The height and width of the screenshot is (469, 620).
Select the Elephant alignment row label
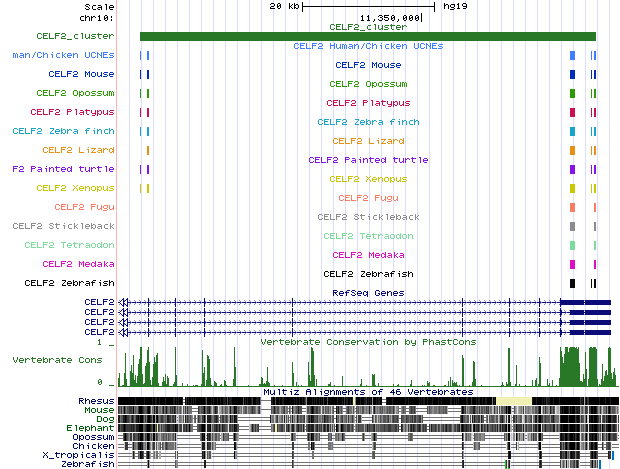click(x=91, y=428)
